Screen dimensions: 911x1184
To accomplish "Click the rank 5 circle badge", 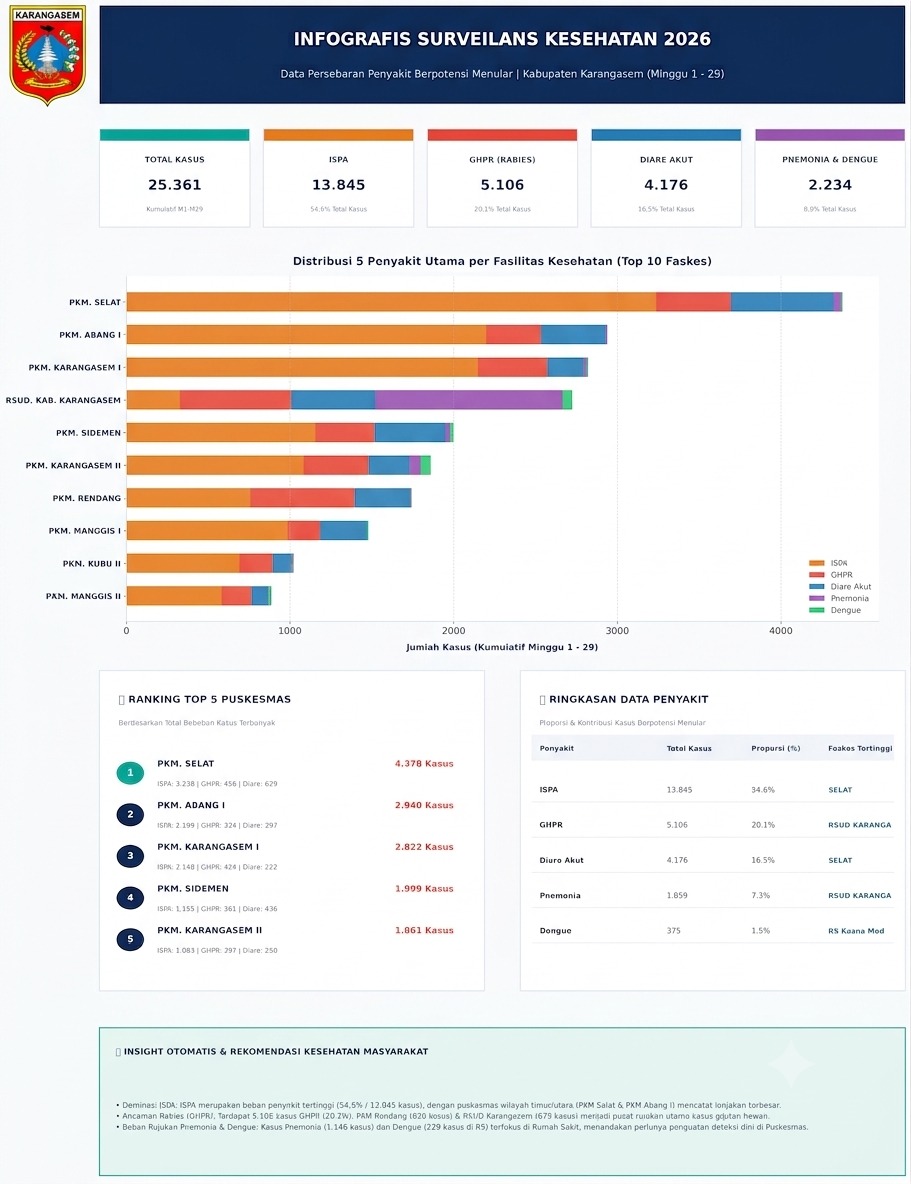I will (x=130, y=939).
